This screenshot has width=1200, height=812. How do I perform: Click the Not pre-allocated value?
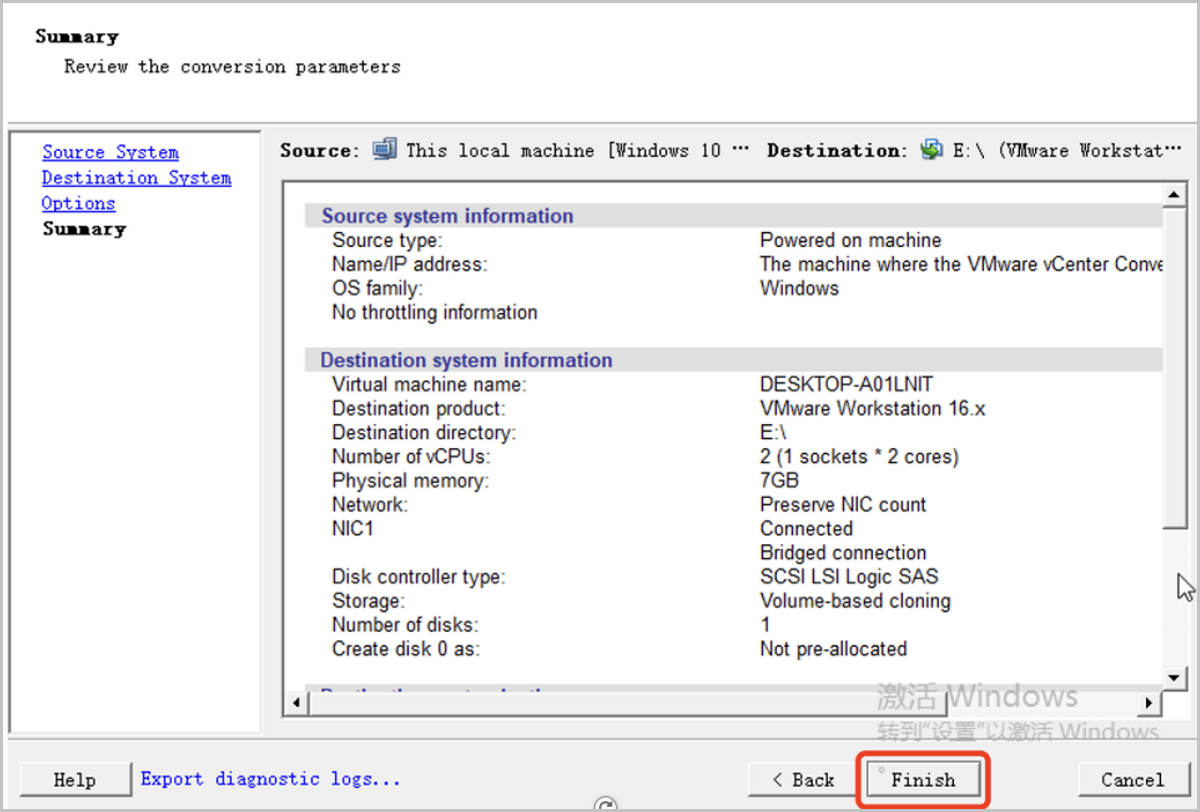click(833, 649)
